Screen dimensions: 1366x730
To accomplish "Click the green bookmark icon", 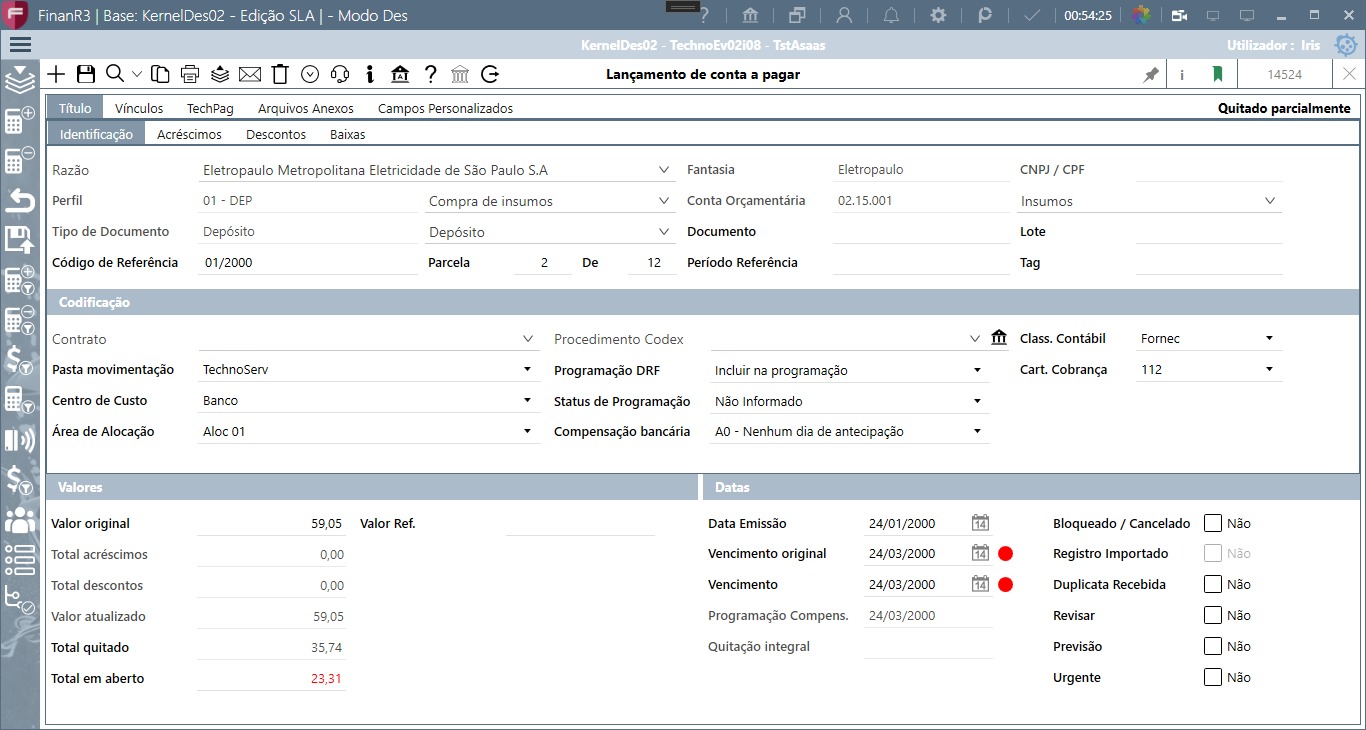I will [x=1217, y=74].
